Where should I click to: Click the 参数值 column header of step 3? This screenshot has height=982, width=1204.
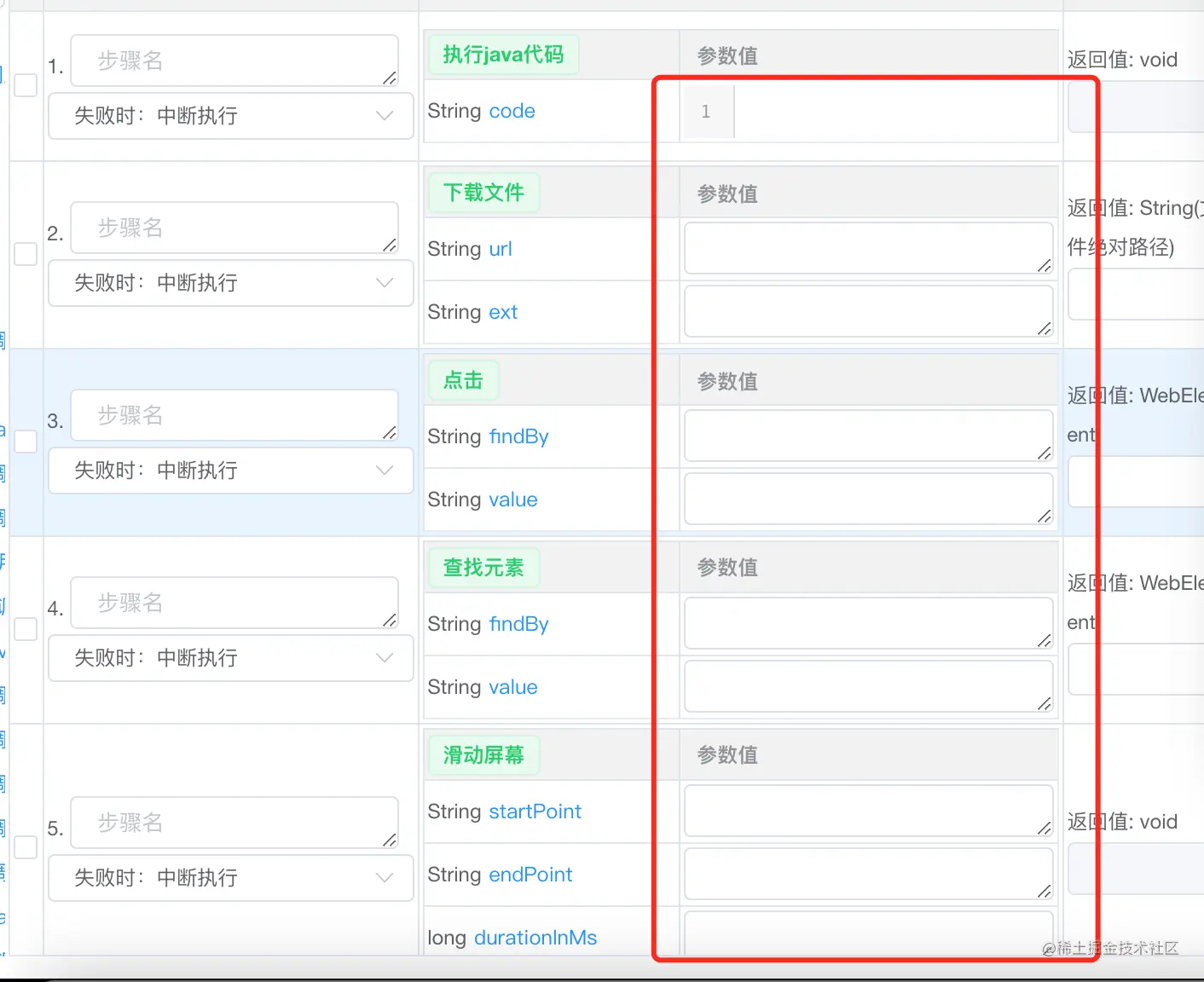(726, 381)
